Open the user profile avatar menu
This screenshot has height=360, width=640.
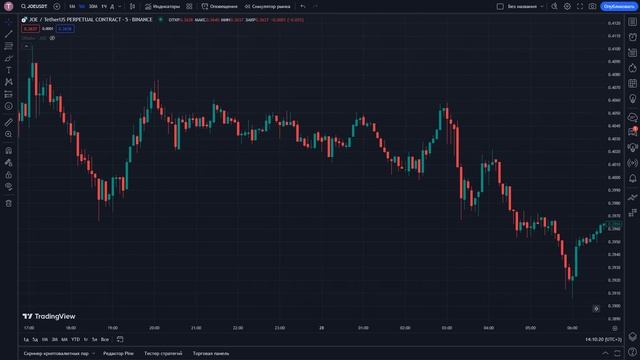click(x=8, y=7)
